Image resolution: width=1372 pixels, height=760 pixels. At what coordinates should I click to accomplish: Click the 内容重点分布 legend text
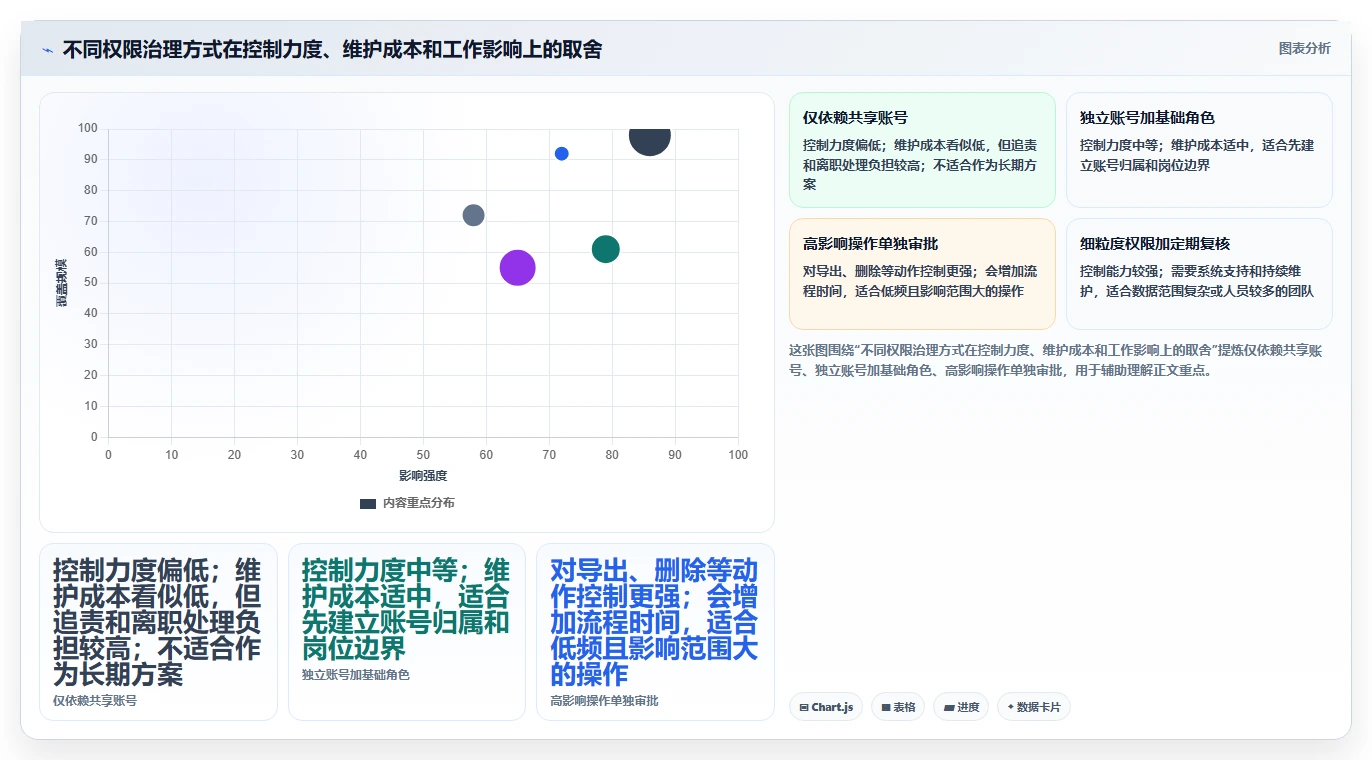click(x=418, y=503)
